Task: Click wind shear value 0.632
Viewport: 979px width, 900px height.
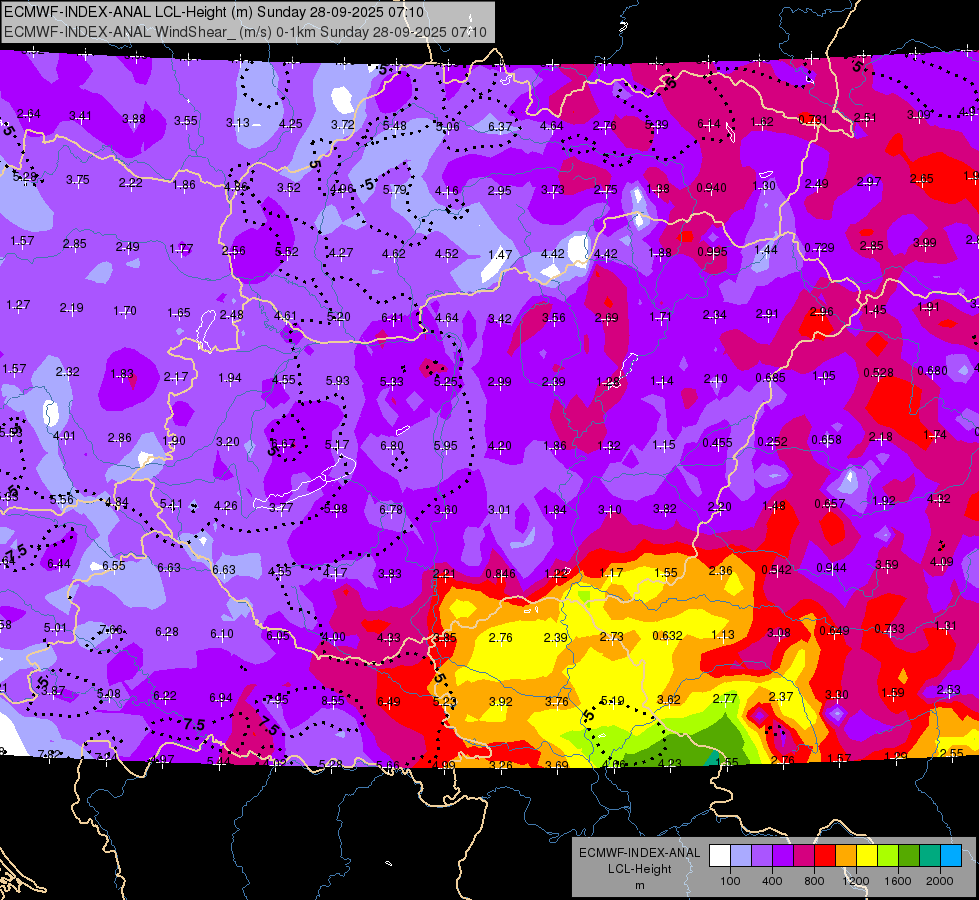Action: [x=667, y=636]
